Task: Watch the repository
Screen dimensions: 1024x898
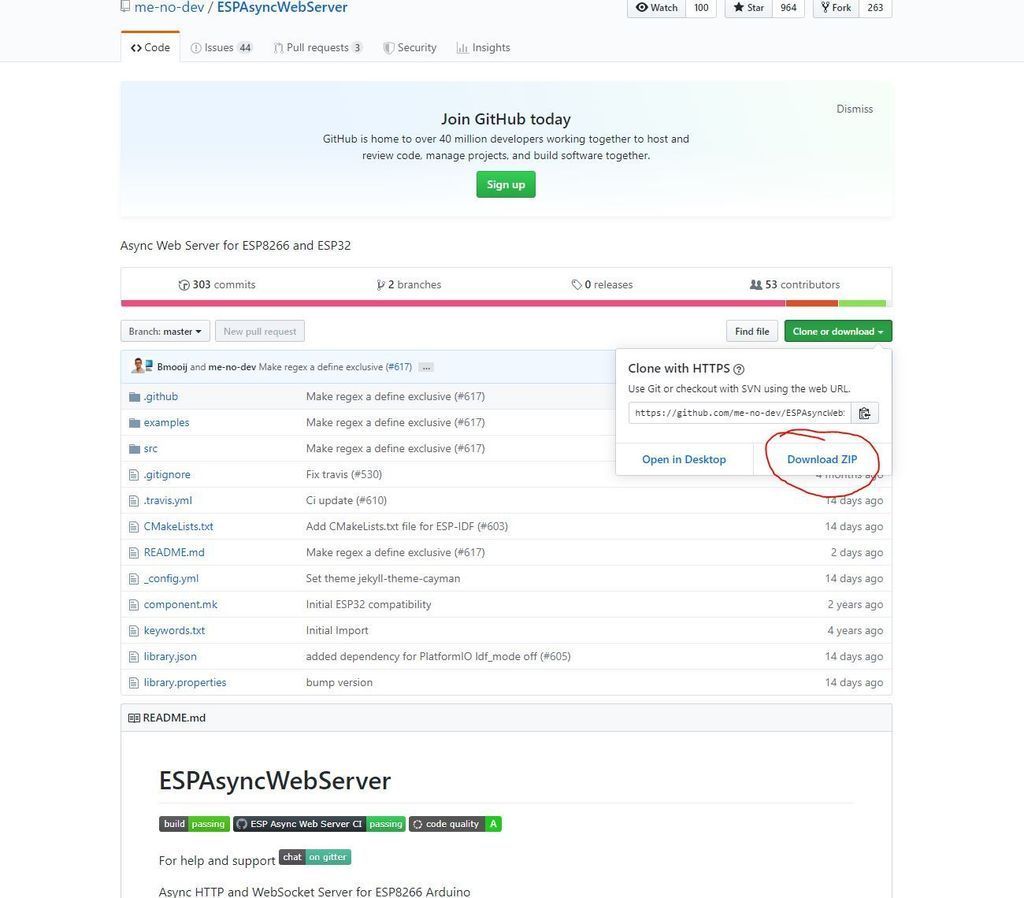Action: 657,8
